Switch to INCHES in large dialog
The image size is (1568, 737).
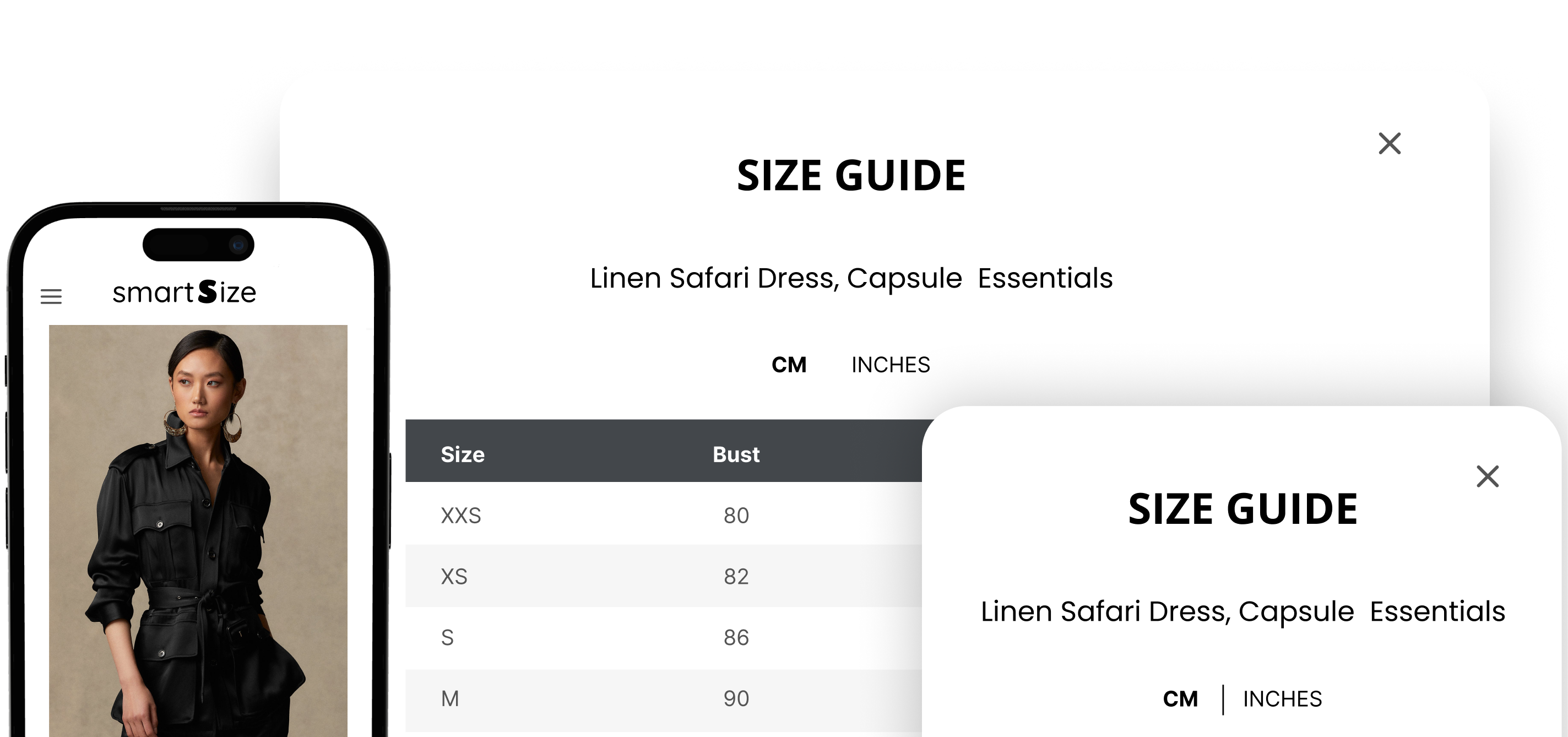tap(891, 365)
